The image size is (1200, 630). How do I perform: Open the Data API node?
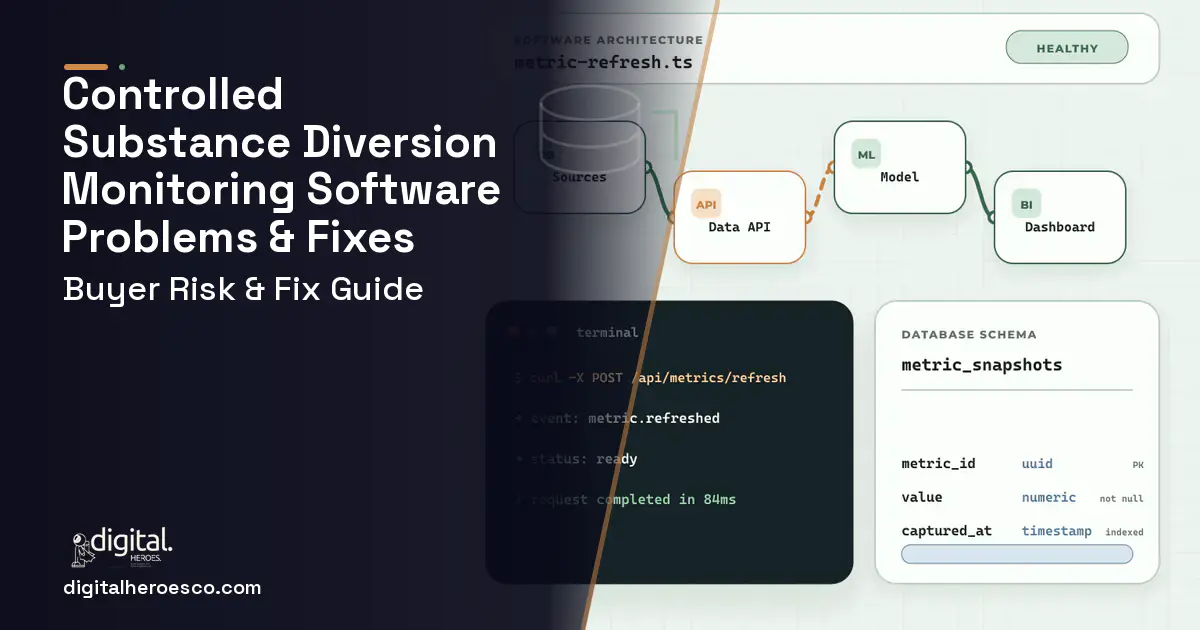coord(739,217)
